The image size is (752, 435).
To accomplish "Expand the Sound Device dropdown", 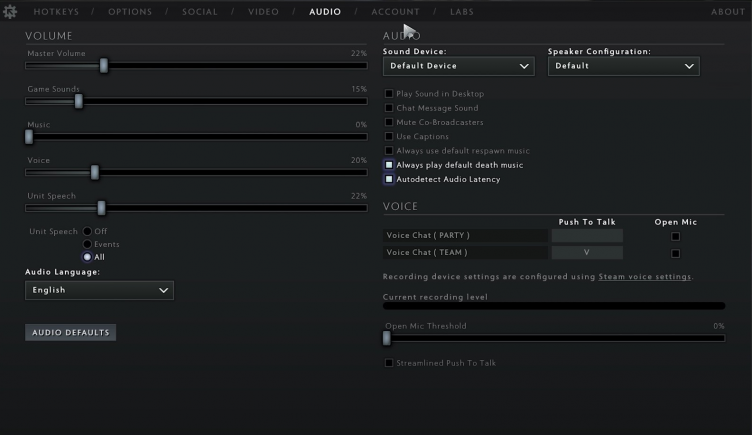I will [x=458, y=66].
